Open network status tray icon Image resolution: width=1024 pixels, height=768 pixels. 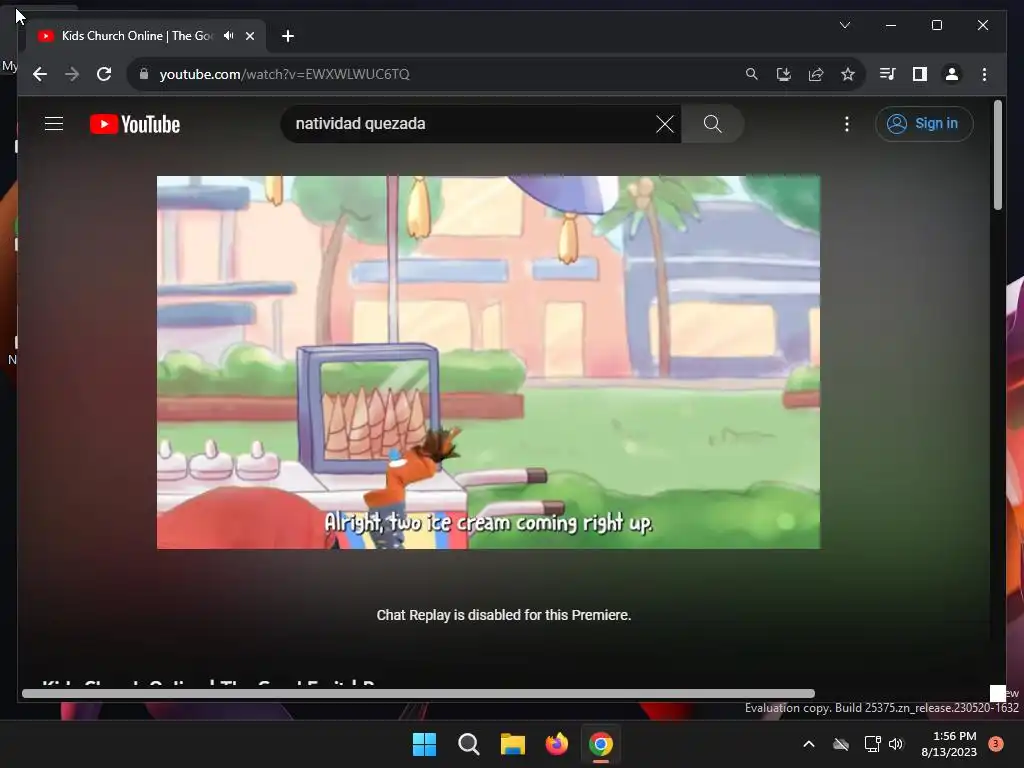coord(872,744)
